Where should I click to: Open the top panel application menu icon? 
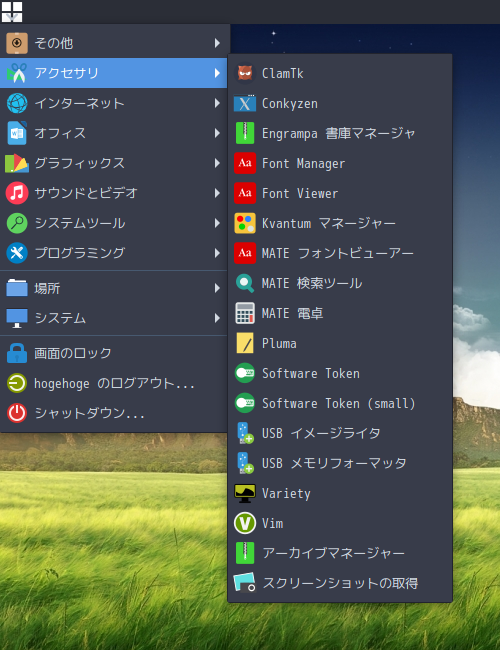click(x=12, y=12)
